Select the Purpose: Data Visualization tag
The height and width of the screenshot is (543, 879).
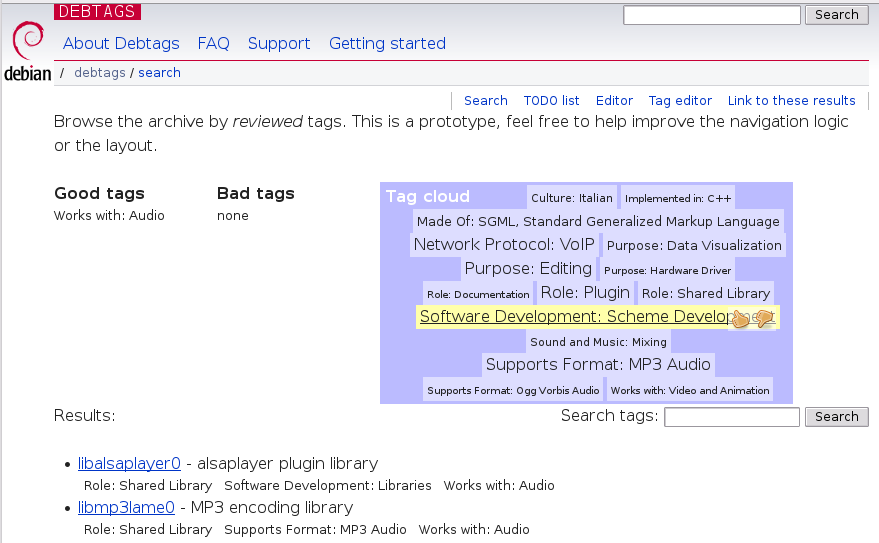(694, 245)
